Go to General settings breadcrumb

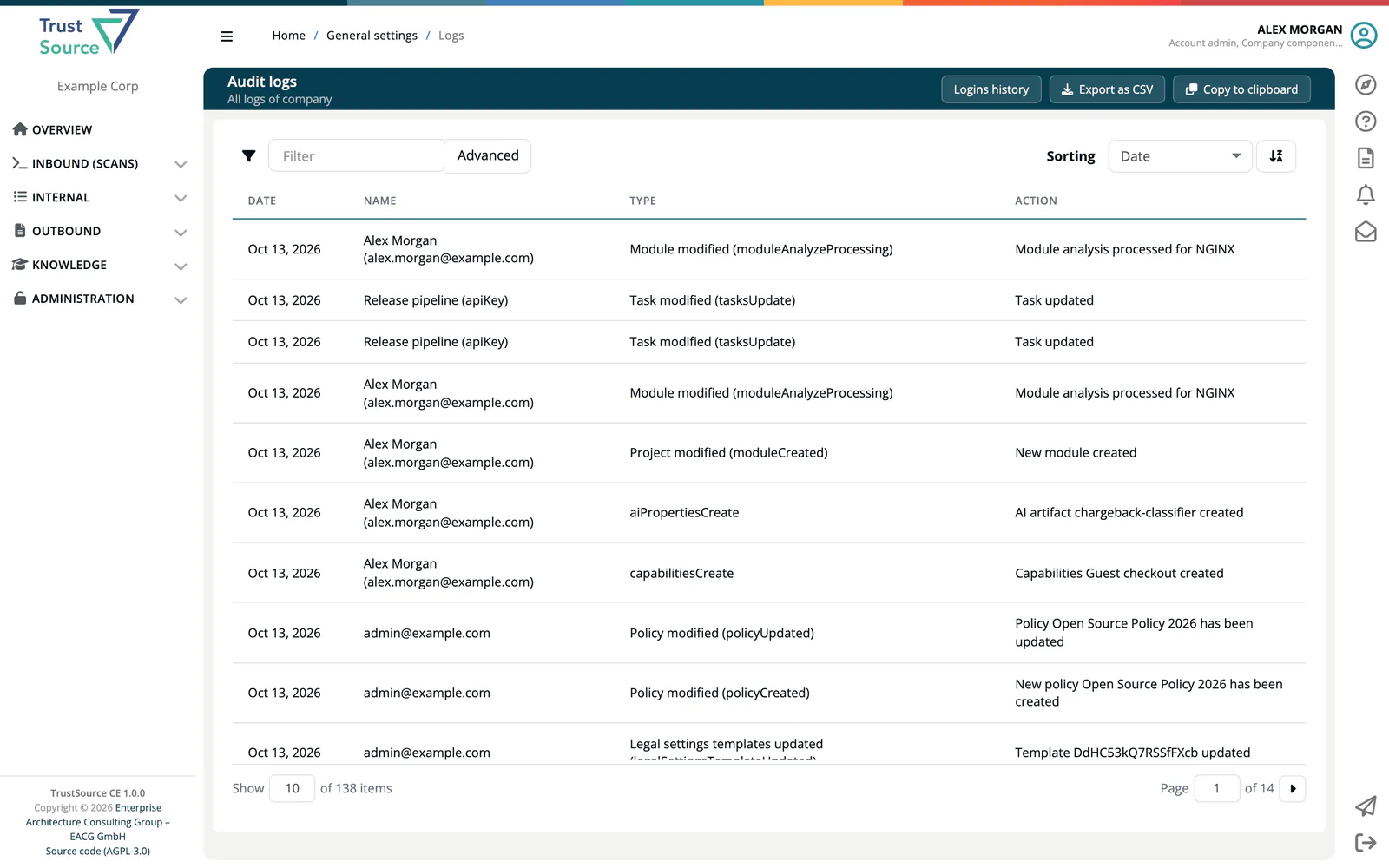pyautogui.click(x=372, y=36)
